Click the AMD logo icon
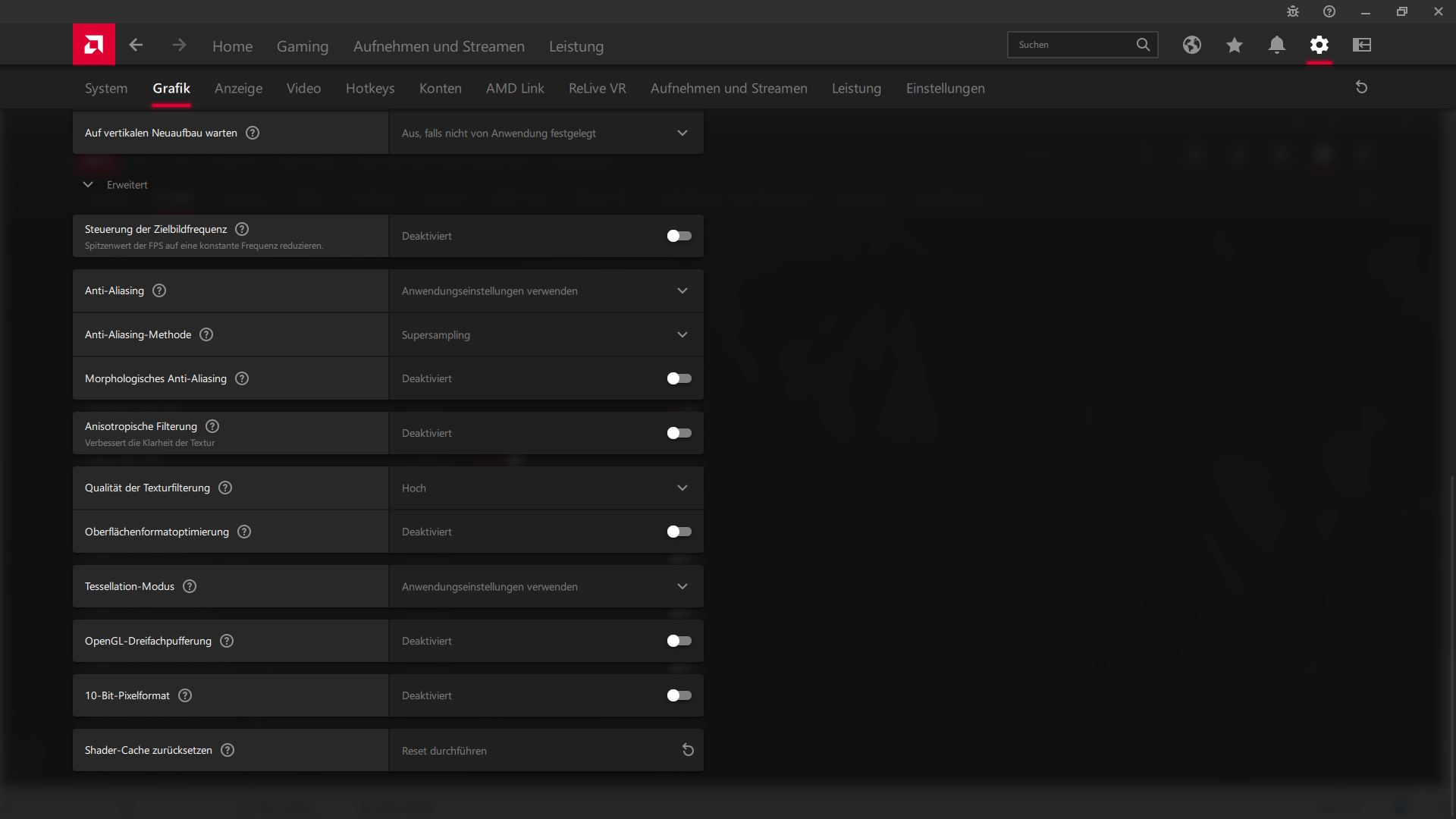The width and height of the screenshot is (1456, 819). tap(94, 45)
